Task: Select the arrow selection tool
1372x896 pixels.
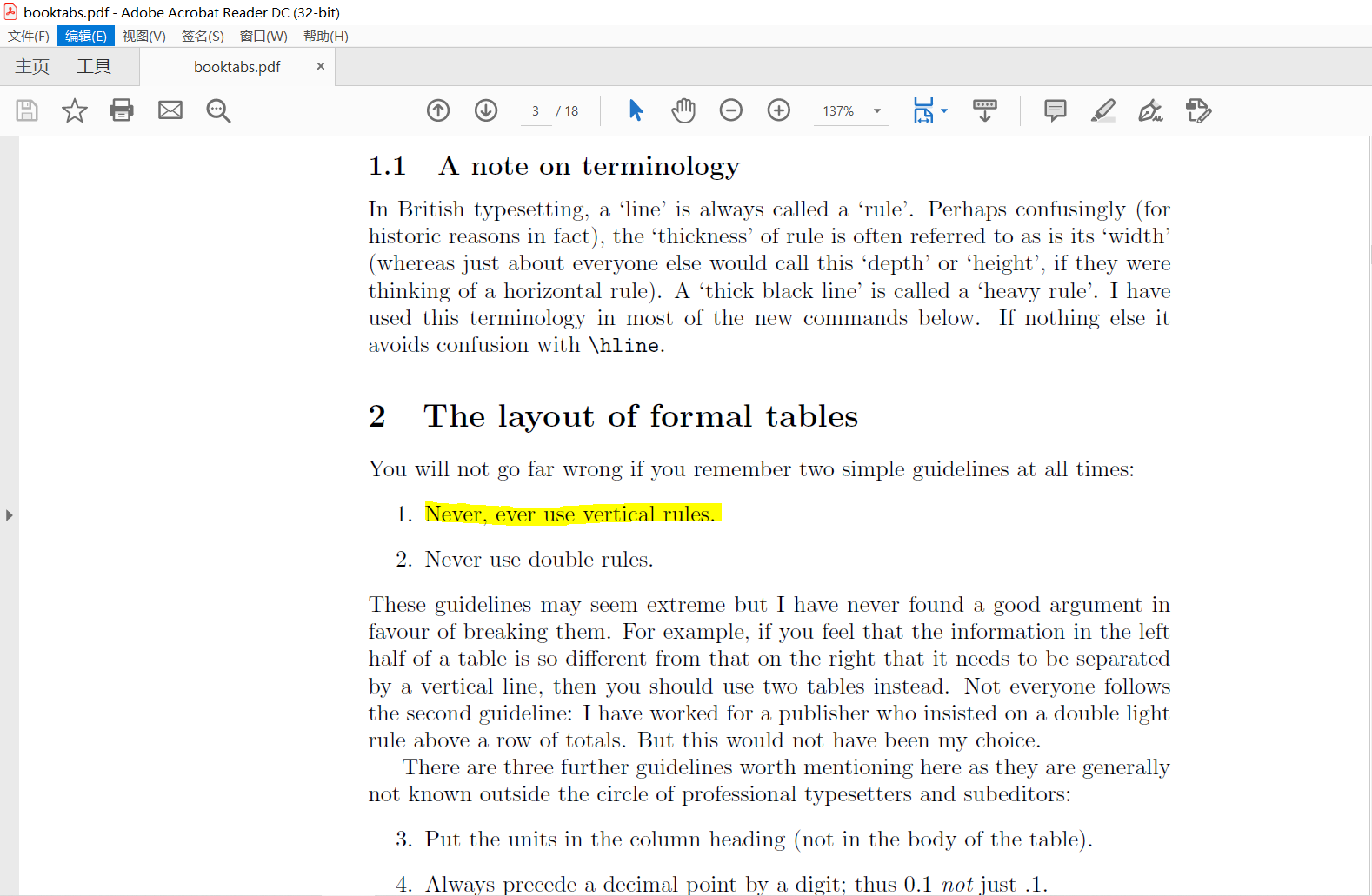Action: pos(636,110)
